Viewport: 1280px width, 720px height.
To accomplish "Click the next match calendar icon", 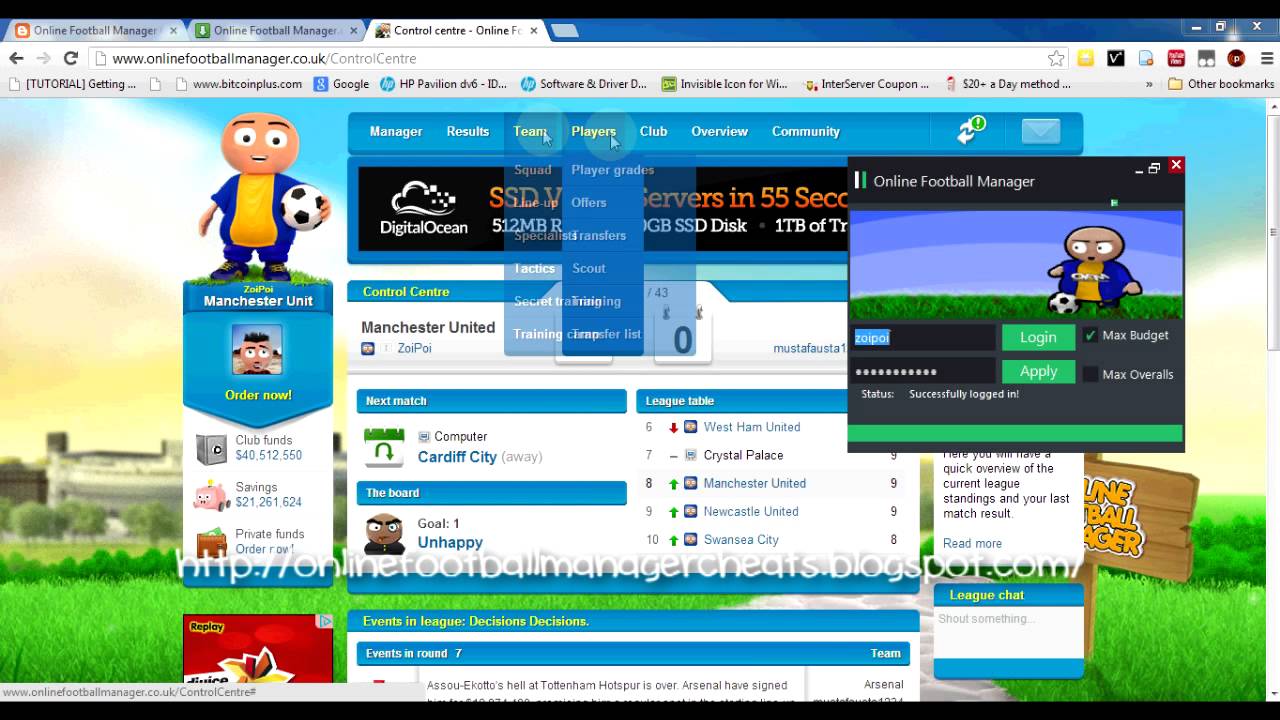I will point(384,447).
